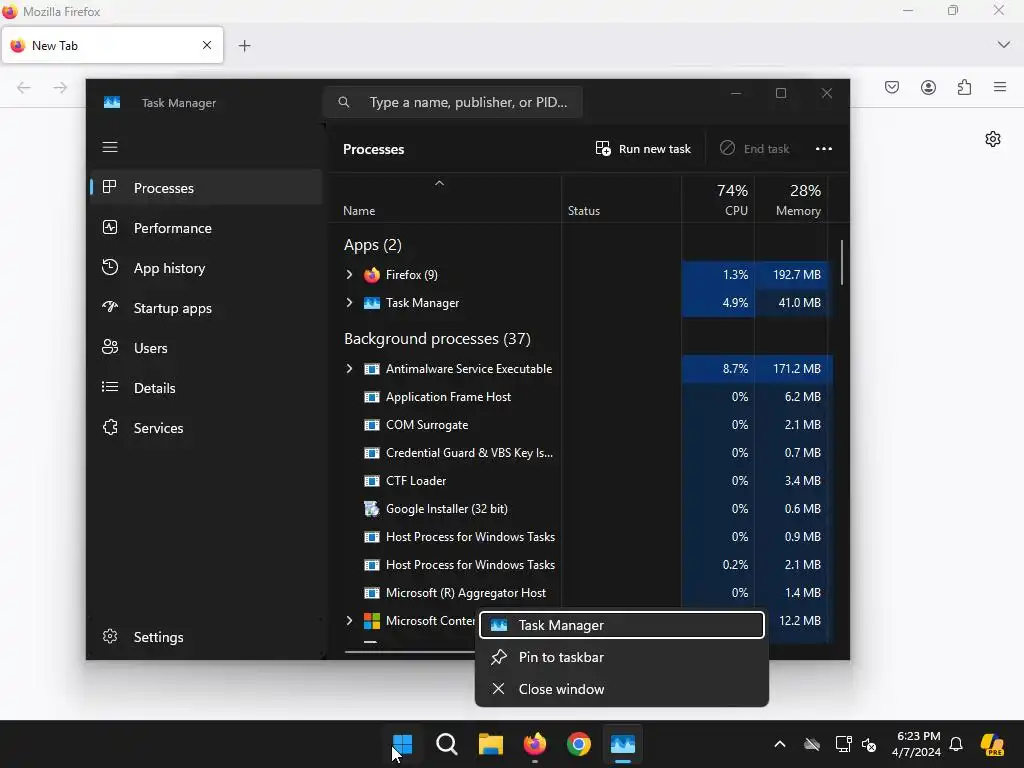Go to the Users page
Image resolution: width=1024 pixels, height=768 pixels.
pos(206,348)
